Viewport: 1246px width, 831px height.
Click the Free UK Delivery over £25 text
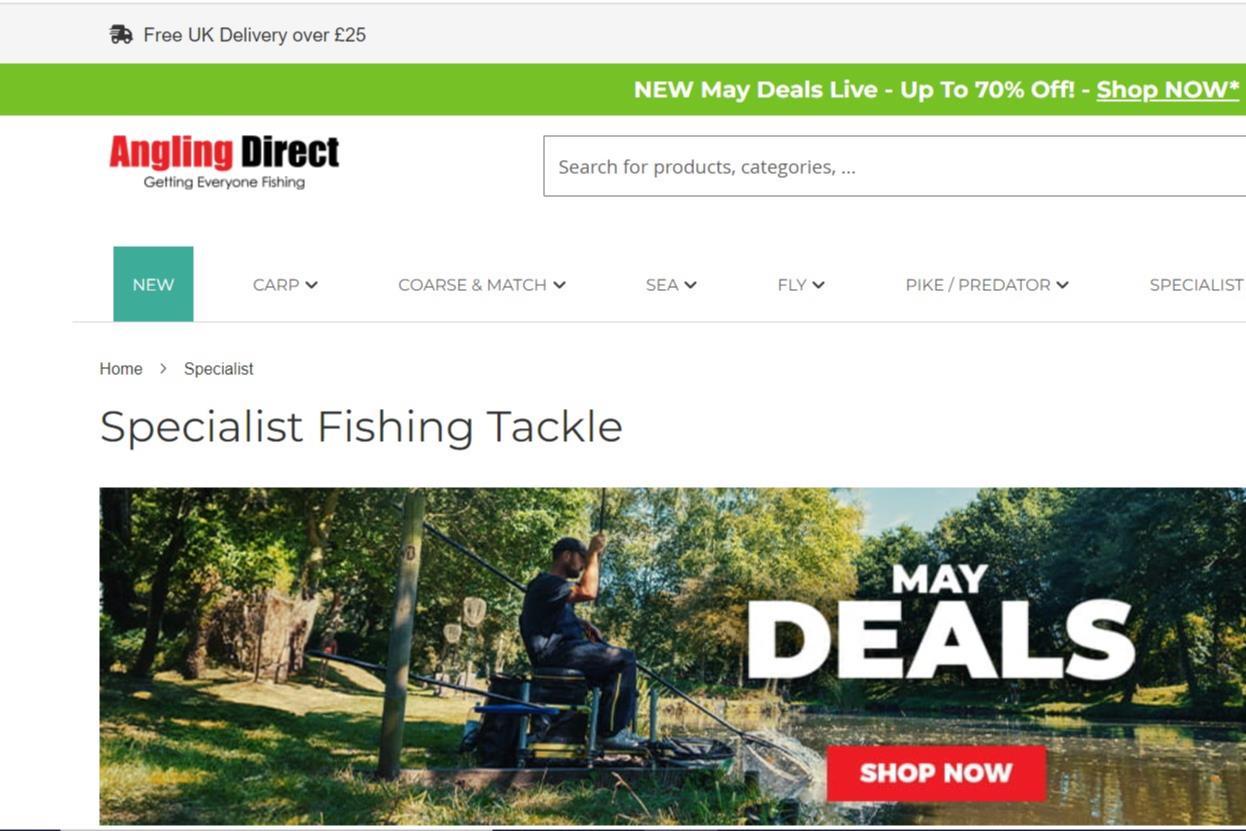[254, 35]
